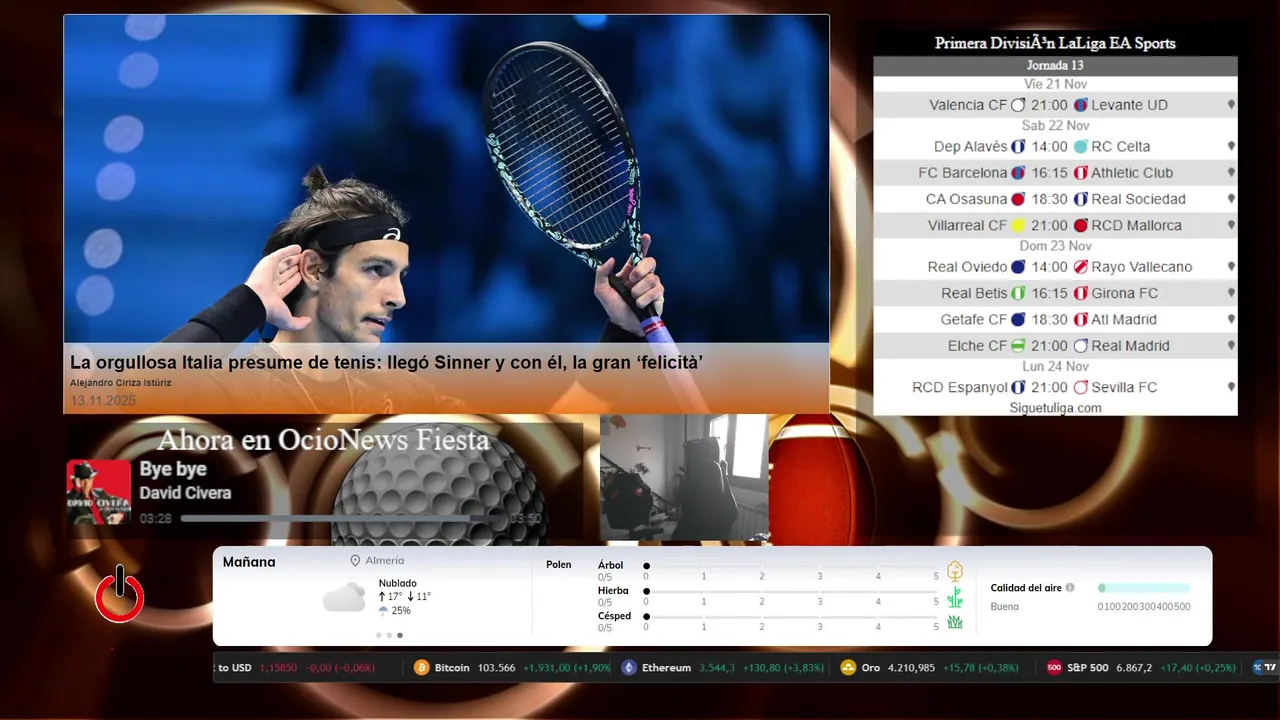Click the location pin beside Almería
The width and height of the screenshot is (1280, 720).
click(x=355, y=561)
